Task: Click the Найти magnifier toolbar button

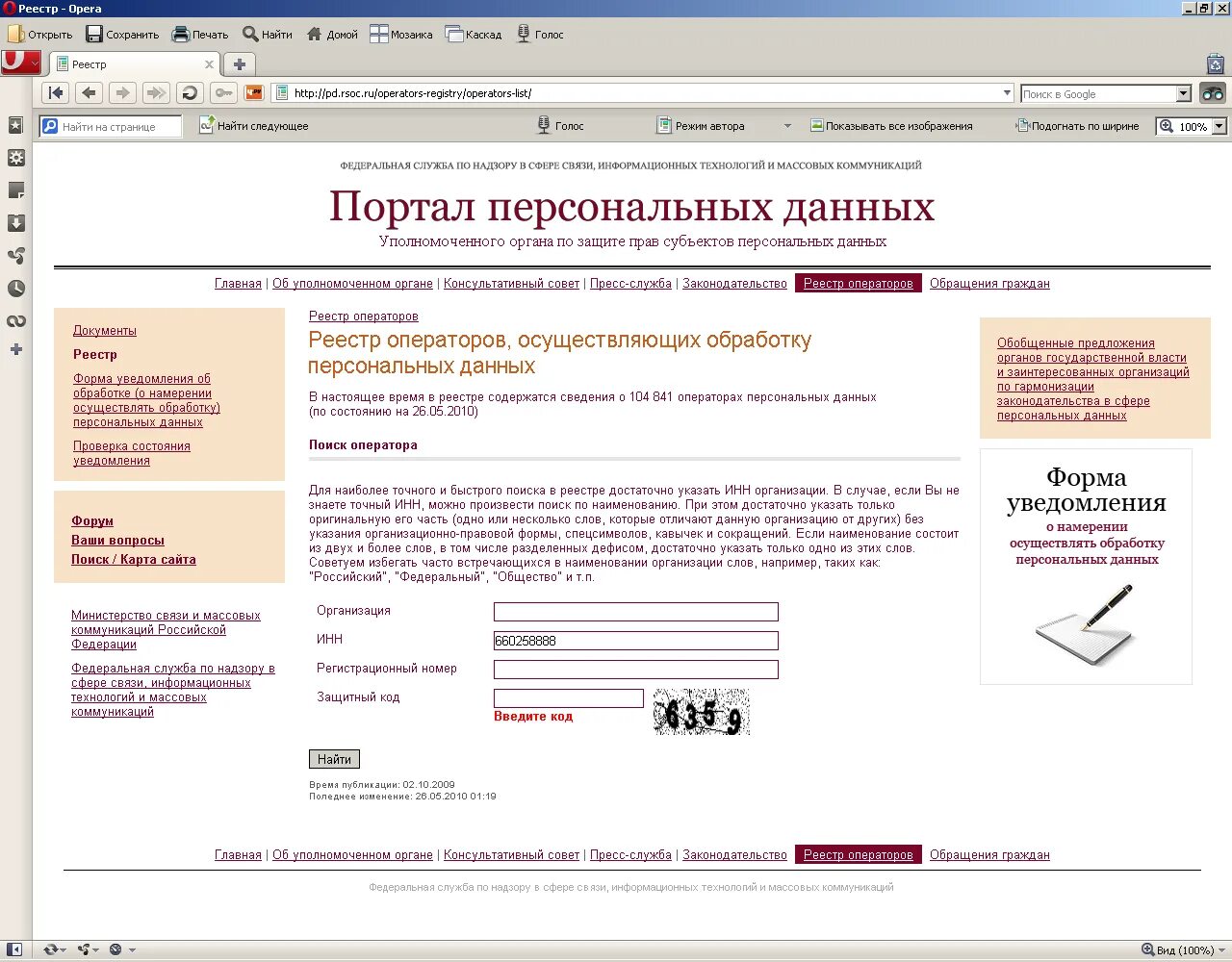Action: (268, 35)
